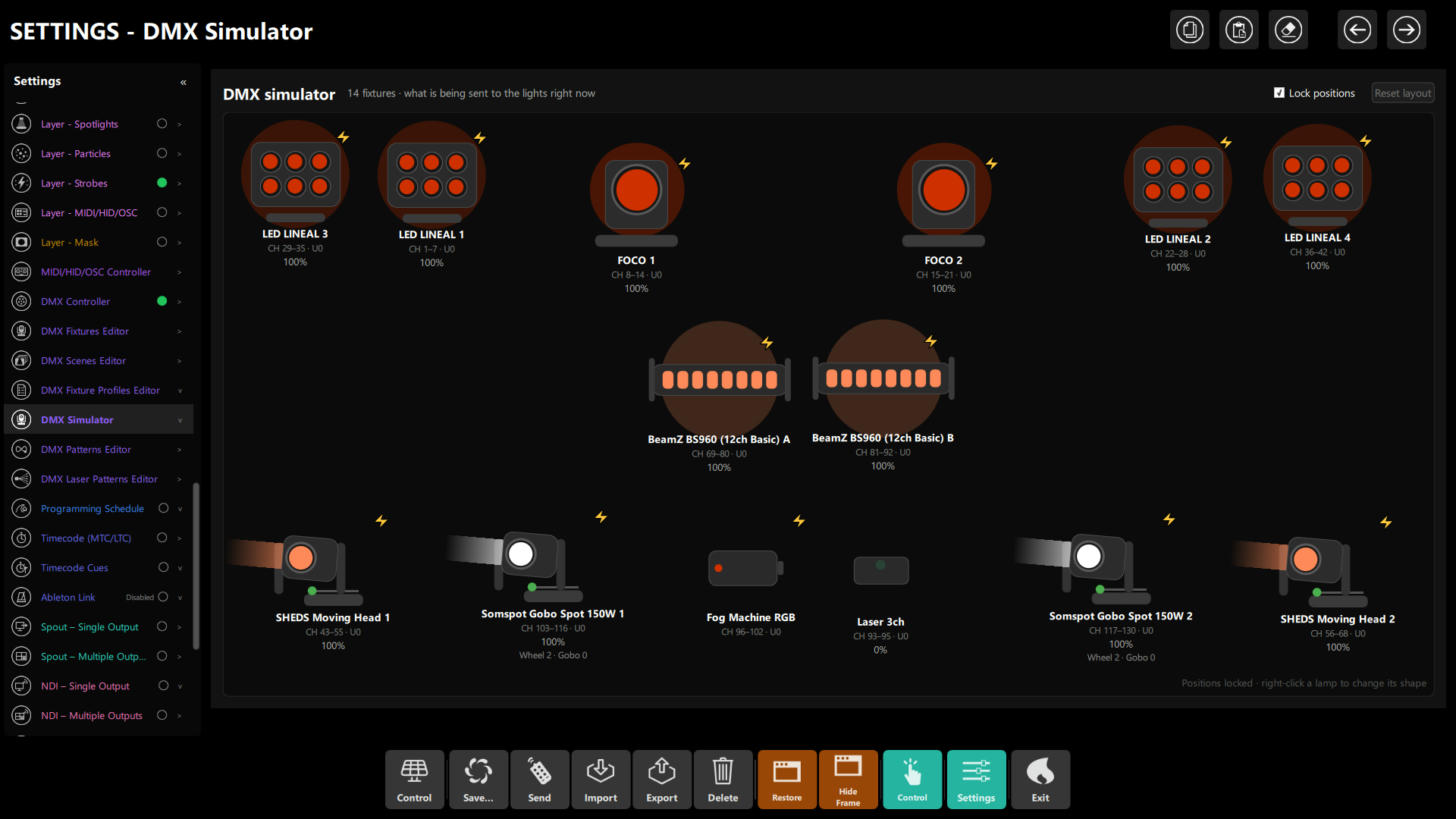Go back with the left arrow button
This screenshot has height=819, width=1456.
(1357, 30)
